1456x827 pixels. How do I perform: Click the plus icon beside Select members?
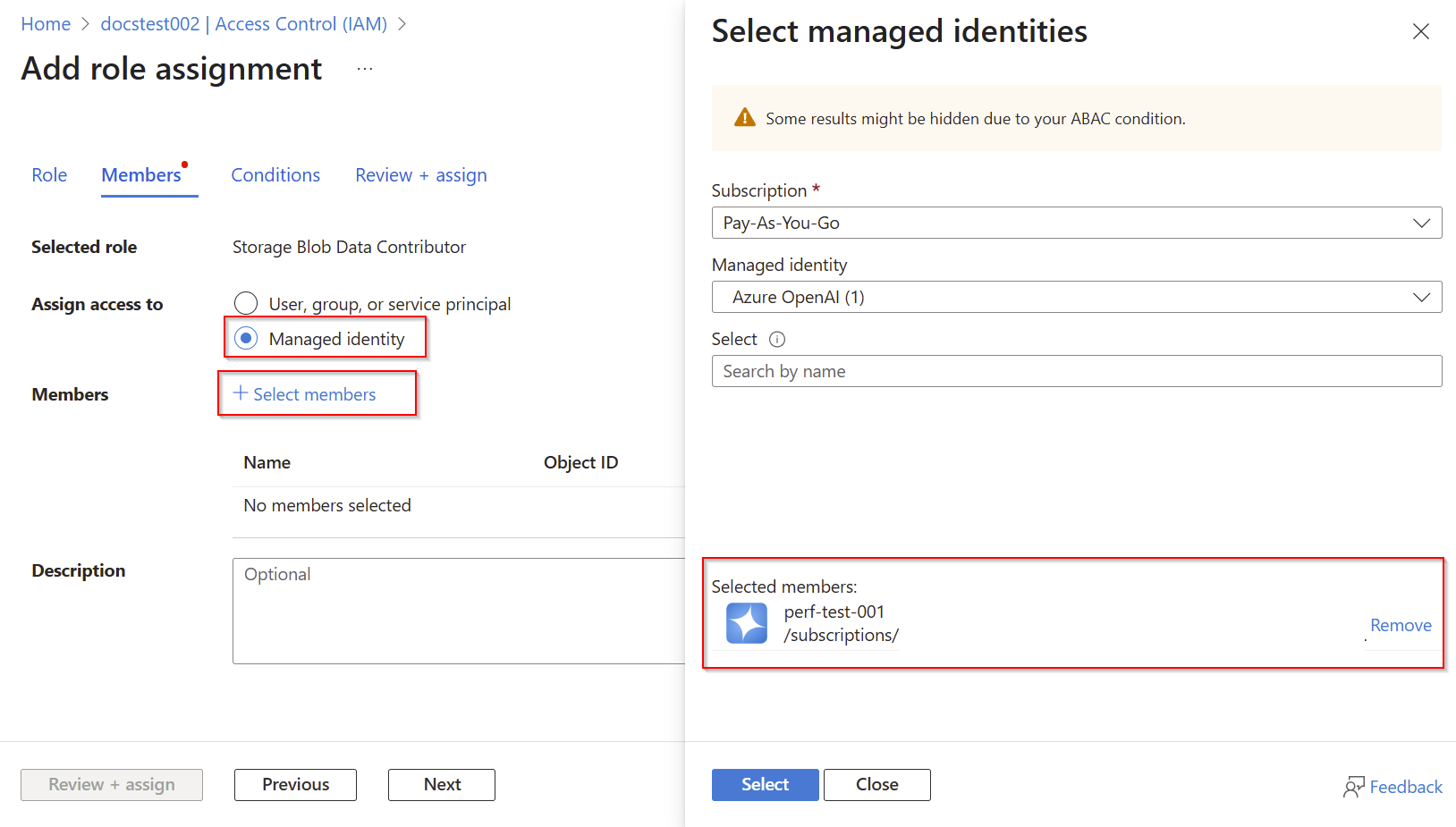pos(241,393)
